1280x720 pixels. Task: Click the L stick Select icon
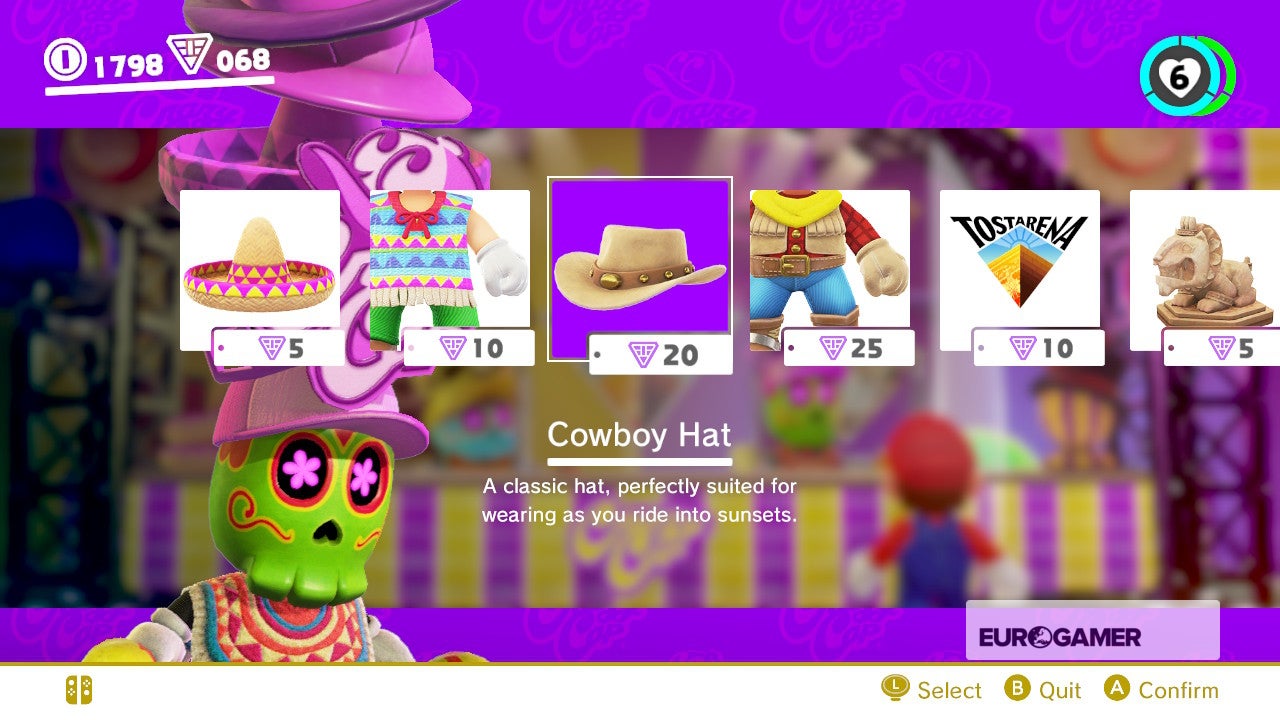[x=895, y=688]
